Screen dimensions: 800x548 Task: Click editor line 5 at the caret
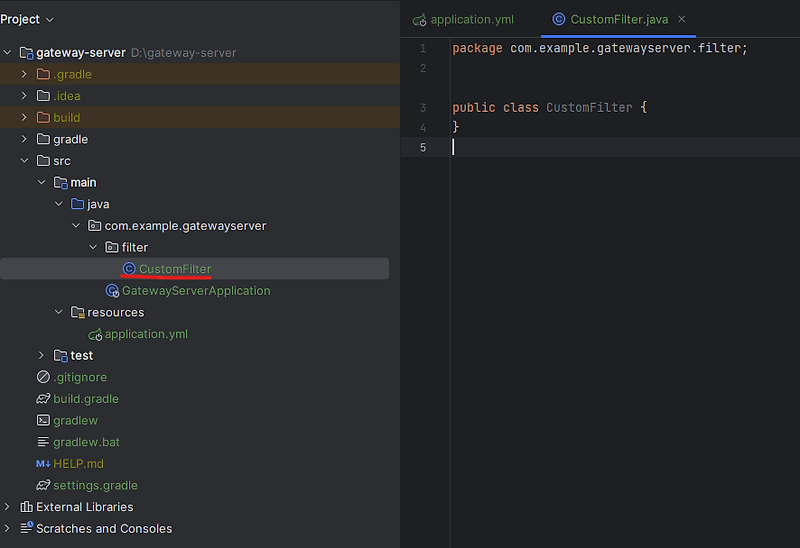tap(453, 147)
